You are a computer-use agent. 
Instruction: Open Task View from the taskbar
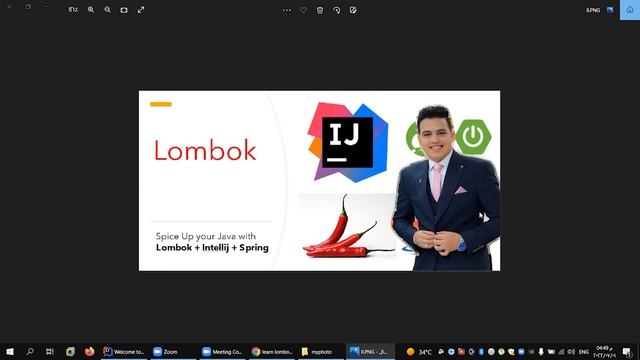point(50,351)
